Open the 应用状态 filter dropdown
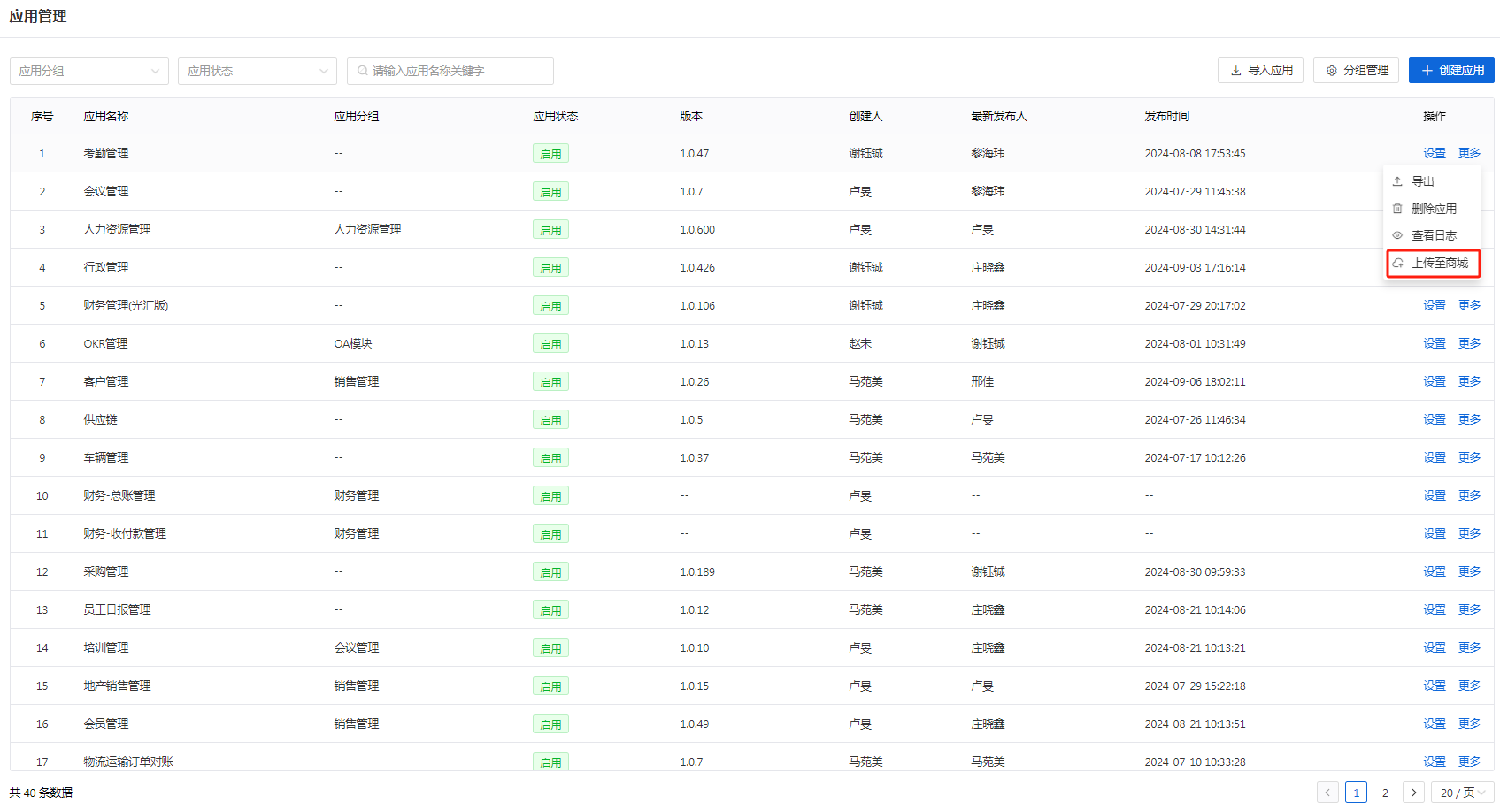Viewport: 1500px width, 812px height. 257,71
